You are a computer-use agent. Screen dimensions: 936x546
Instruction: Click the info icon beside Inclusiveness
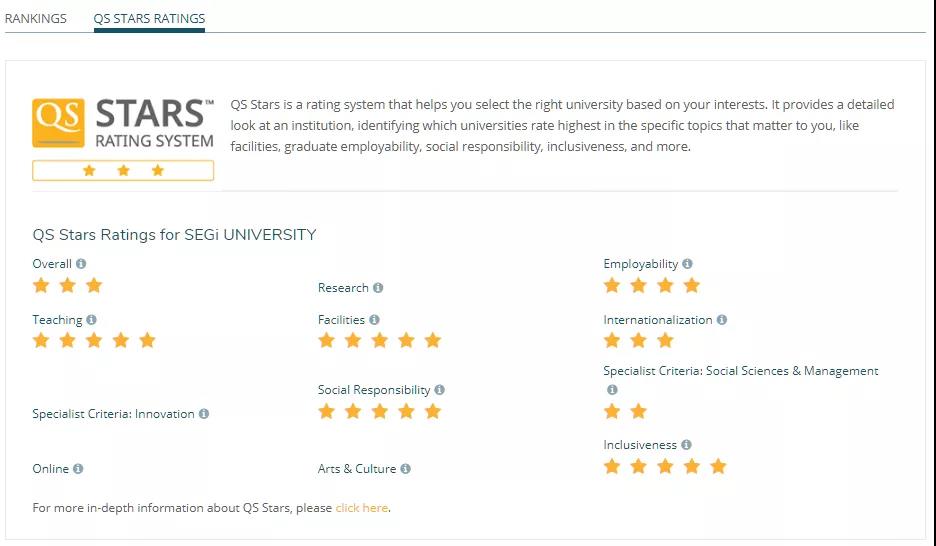686,445
